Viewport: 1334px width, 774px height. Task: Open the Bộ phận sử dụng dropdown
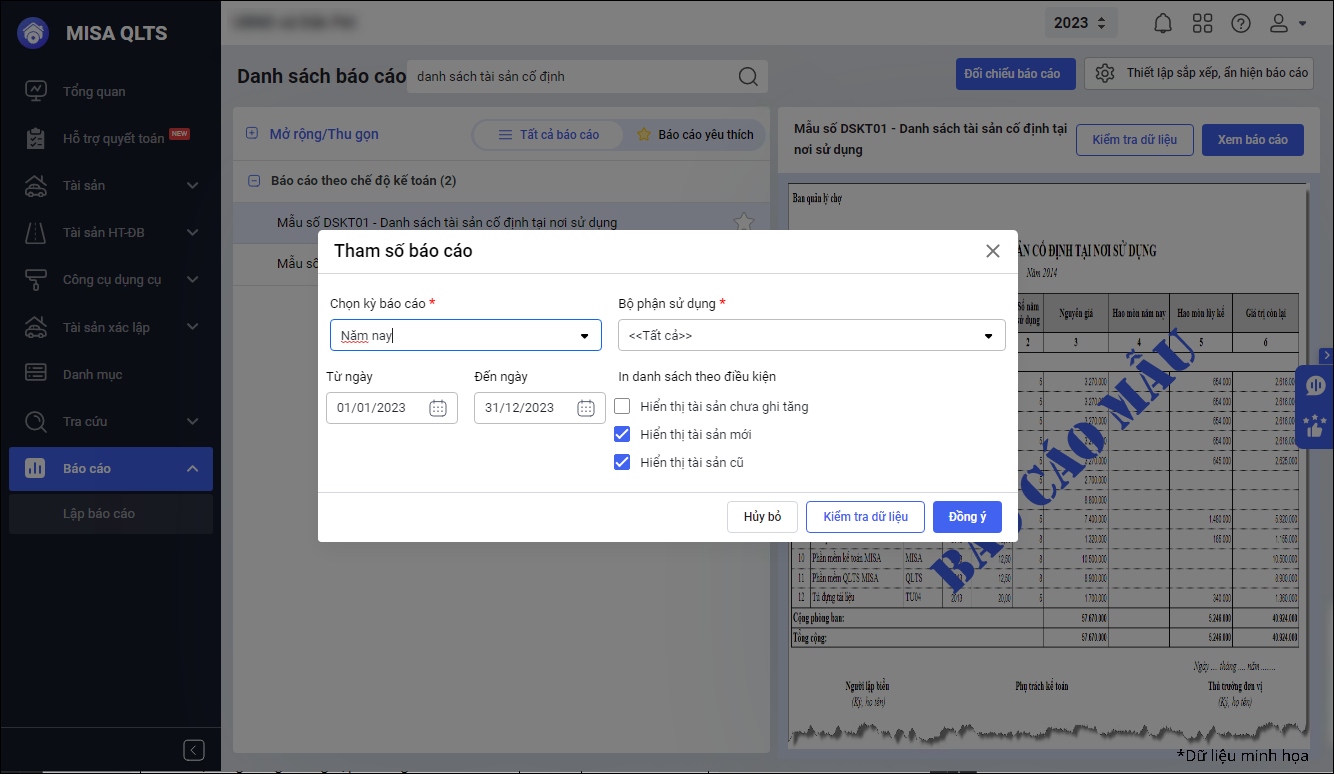click(988, 336)
